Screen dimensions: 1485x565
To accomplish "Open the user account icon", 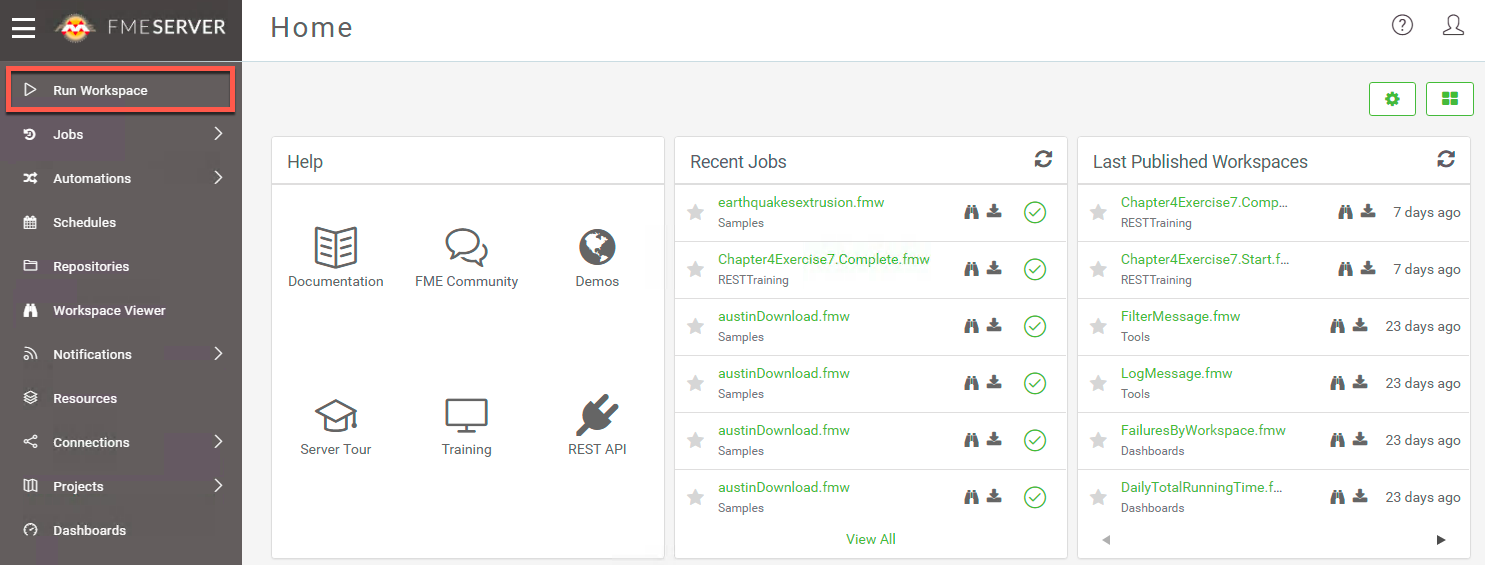I will click(1453, 26).
